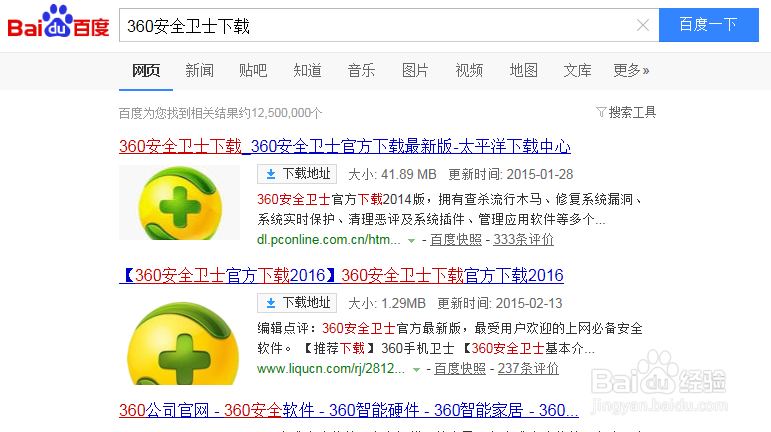Expand the dropdown arrow next to www.liqucn.com
Image resolution: width=771 pixels, height=432 pixels.
click(x=416, y=370)
